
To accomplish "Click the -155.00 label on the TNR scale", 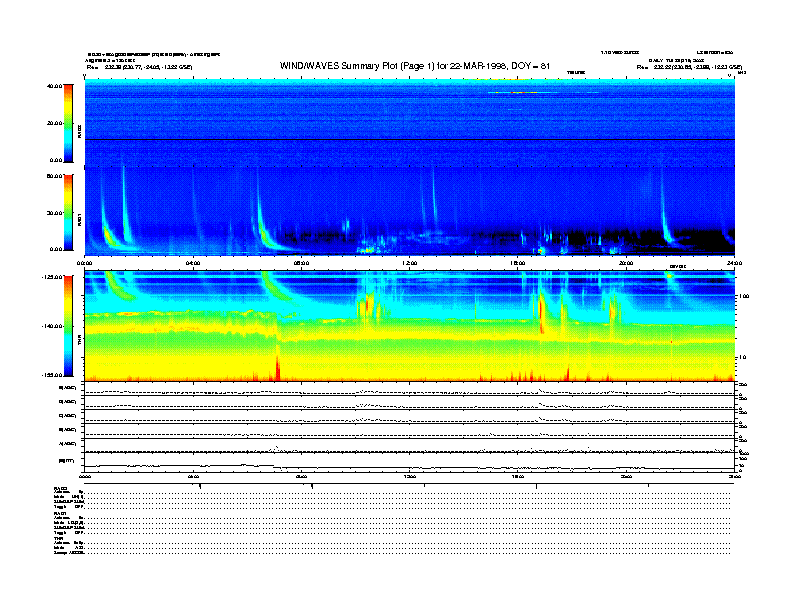I will coord(52,375).
